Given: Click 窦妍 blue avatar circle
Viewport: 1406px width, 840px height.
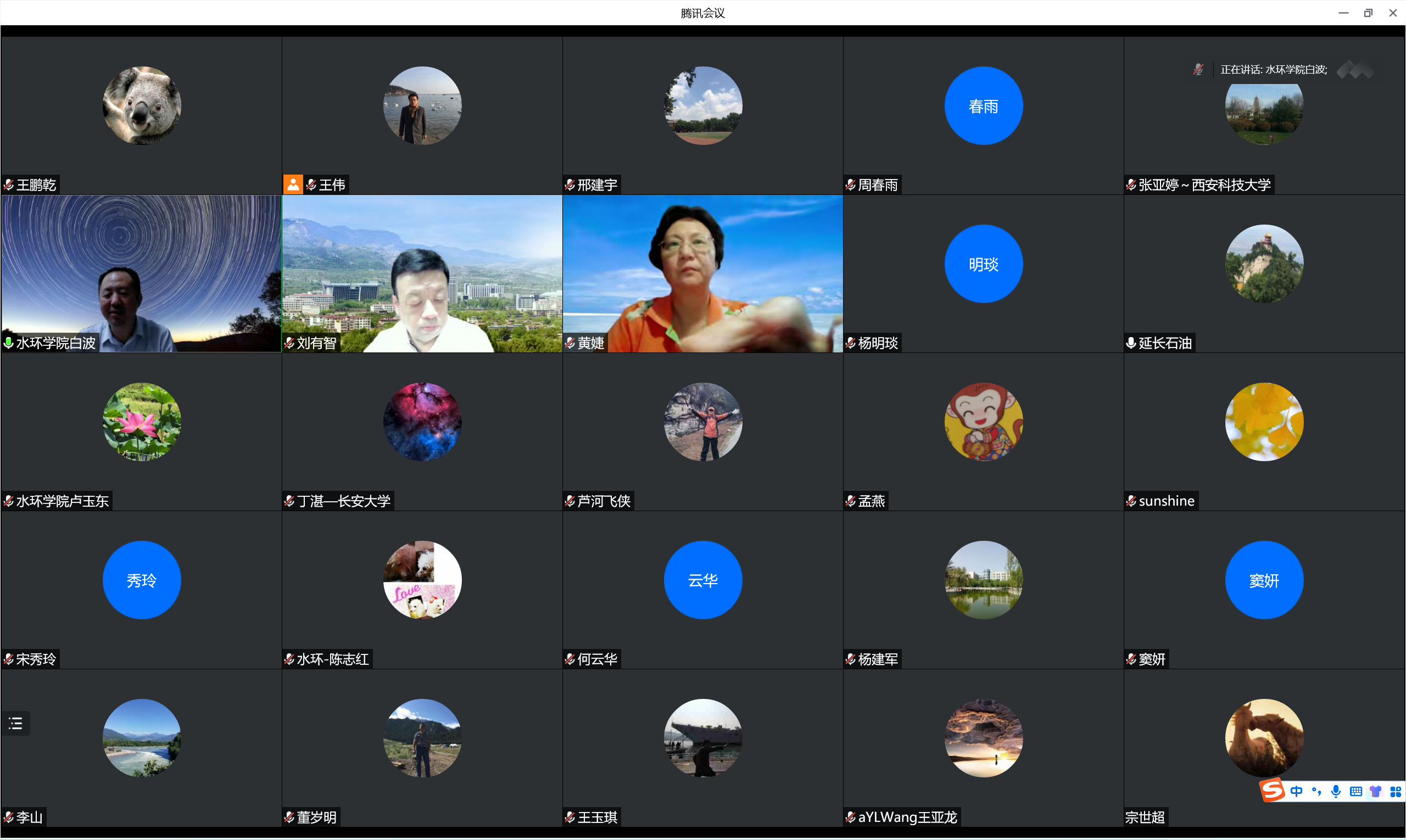Looking at the screenshot, I should click(1264, 580).
